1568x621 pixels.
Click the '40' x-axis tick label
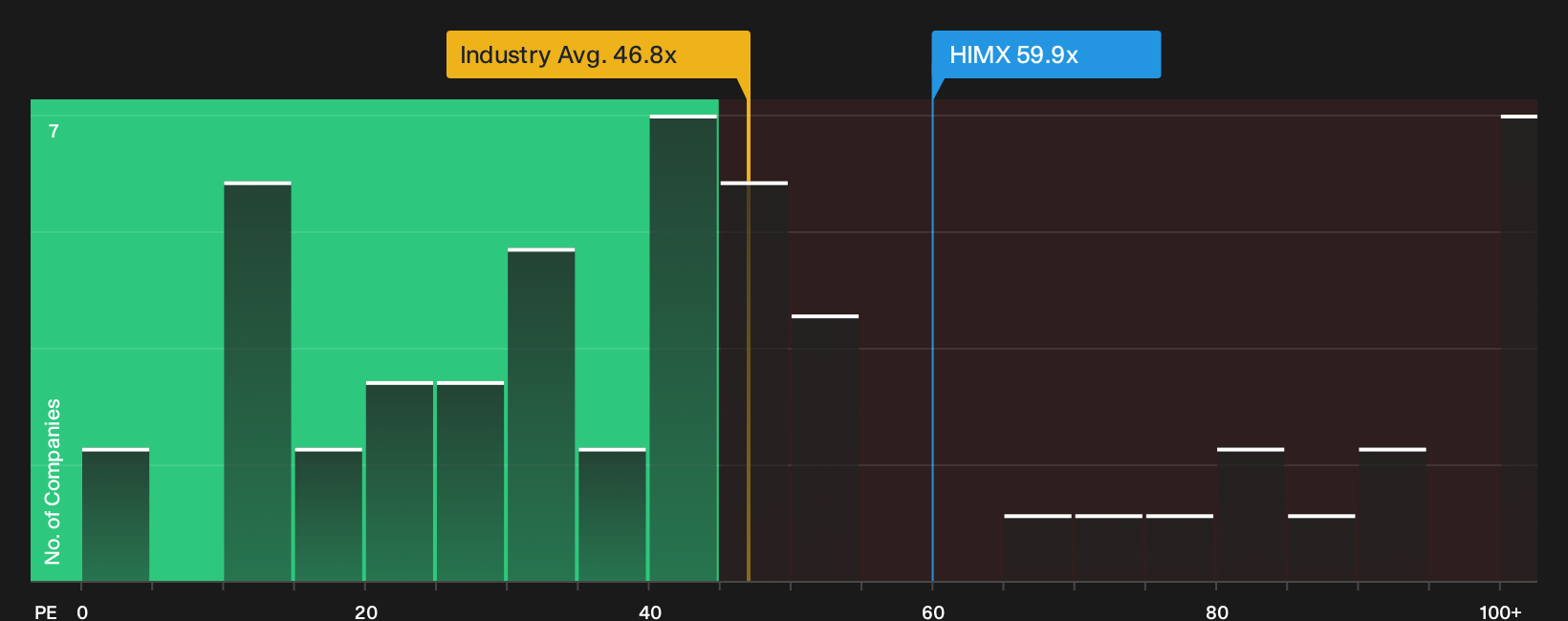click(650, 611)
